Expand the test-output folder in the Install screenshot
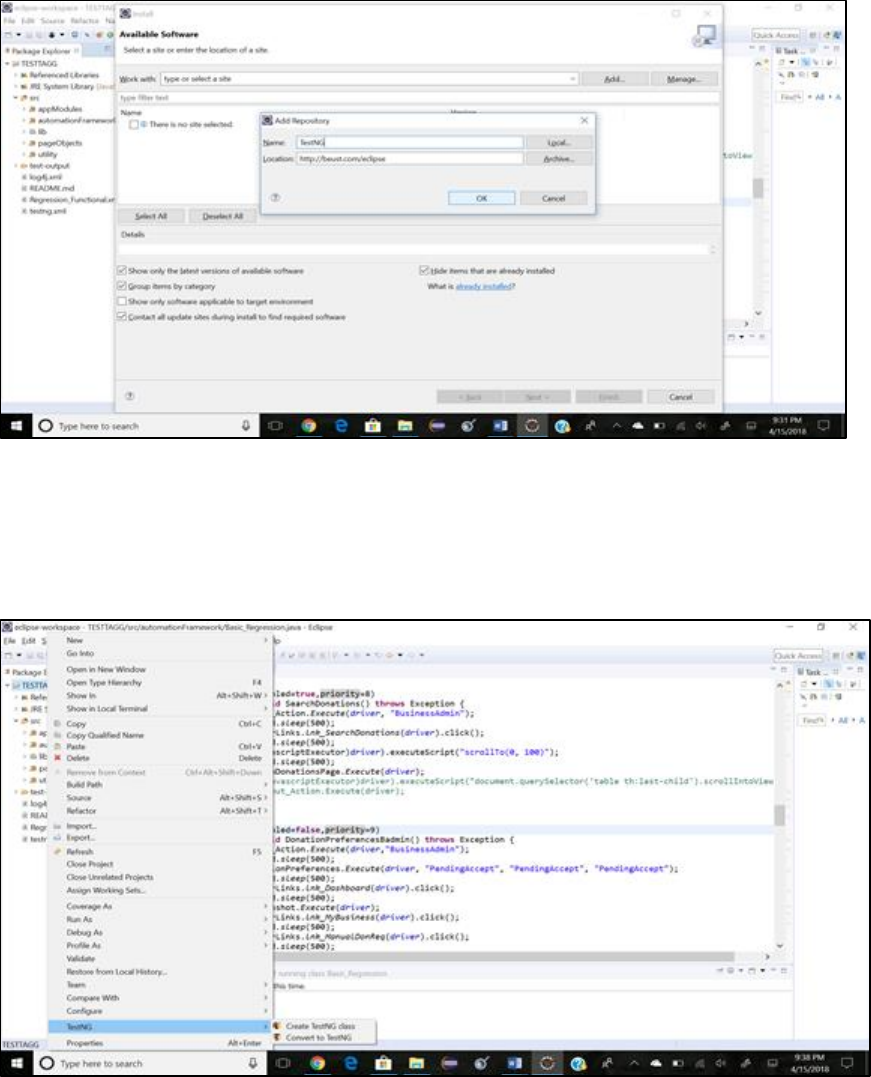The height and width of the screenshot is (1077, 871). point(16,166)
